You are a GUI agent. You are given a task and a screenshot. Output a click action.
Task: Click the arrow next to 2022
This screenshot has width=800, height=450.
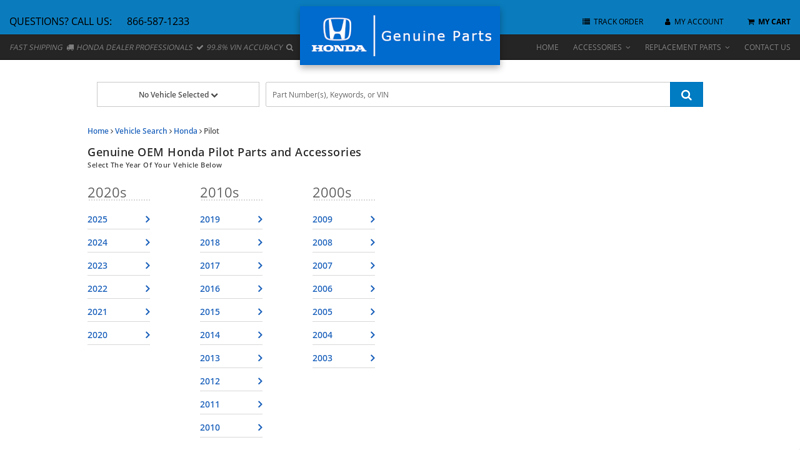point(147,289)
